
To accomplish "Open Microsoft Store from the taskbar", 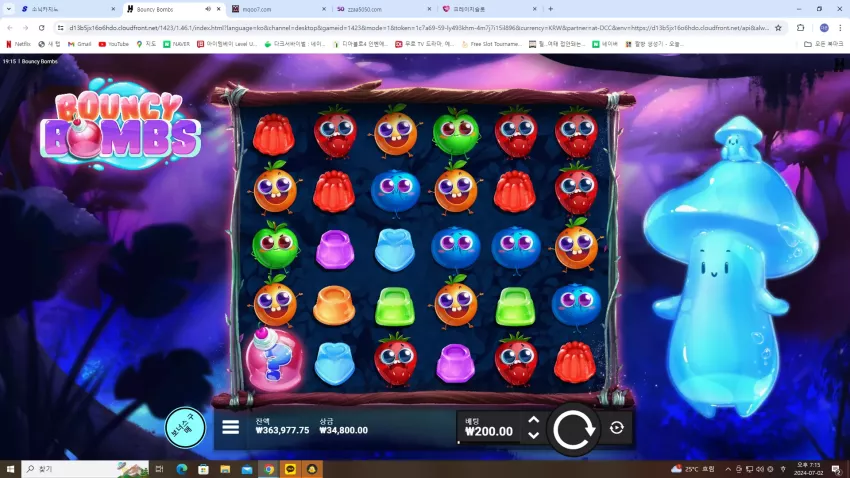I will coord(203,469).
